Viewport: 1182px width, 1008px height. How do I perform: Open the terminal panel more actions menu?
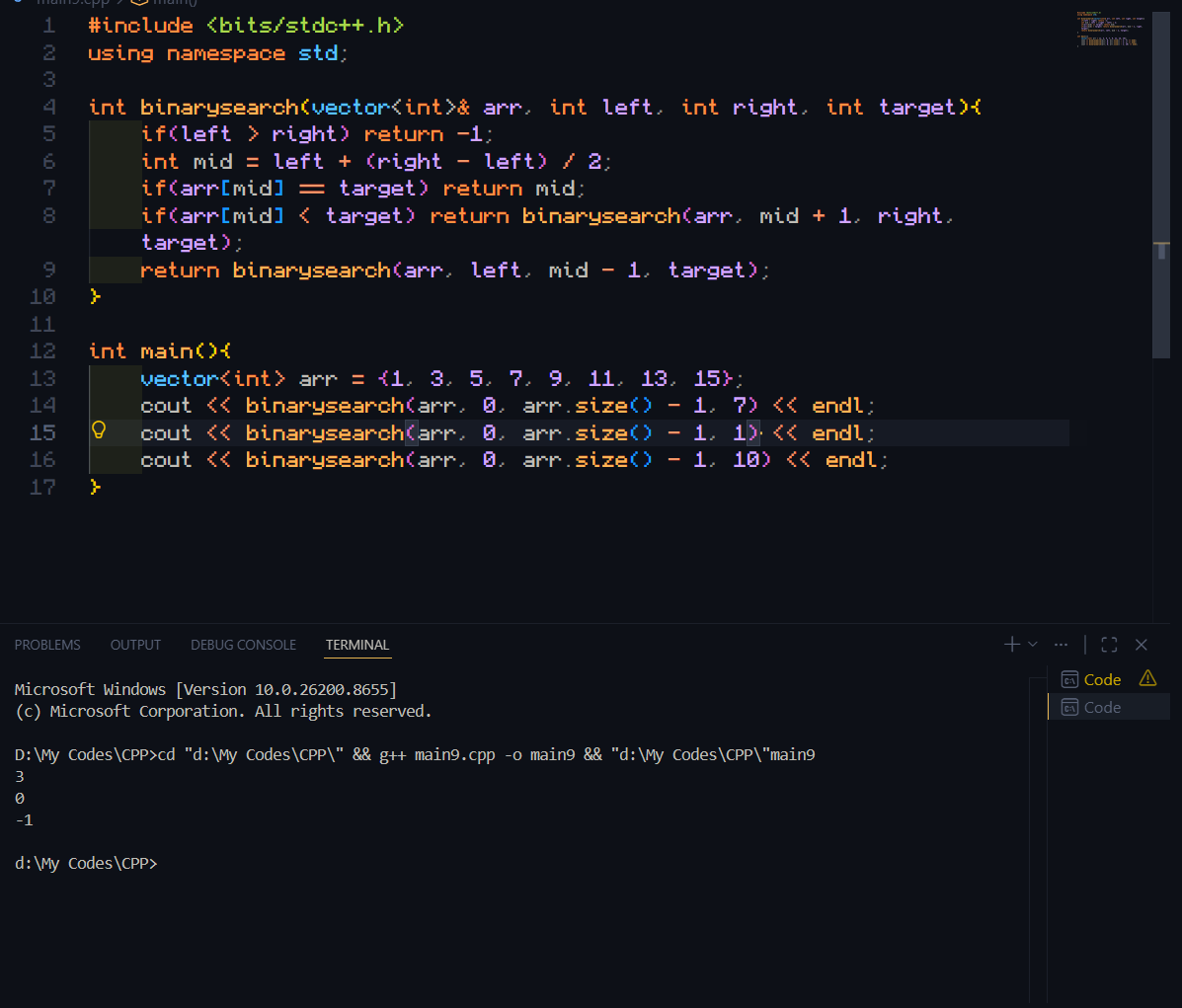point(1061,645)
